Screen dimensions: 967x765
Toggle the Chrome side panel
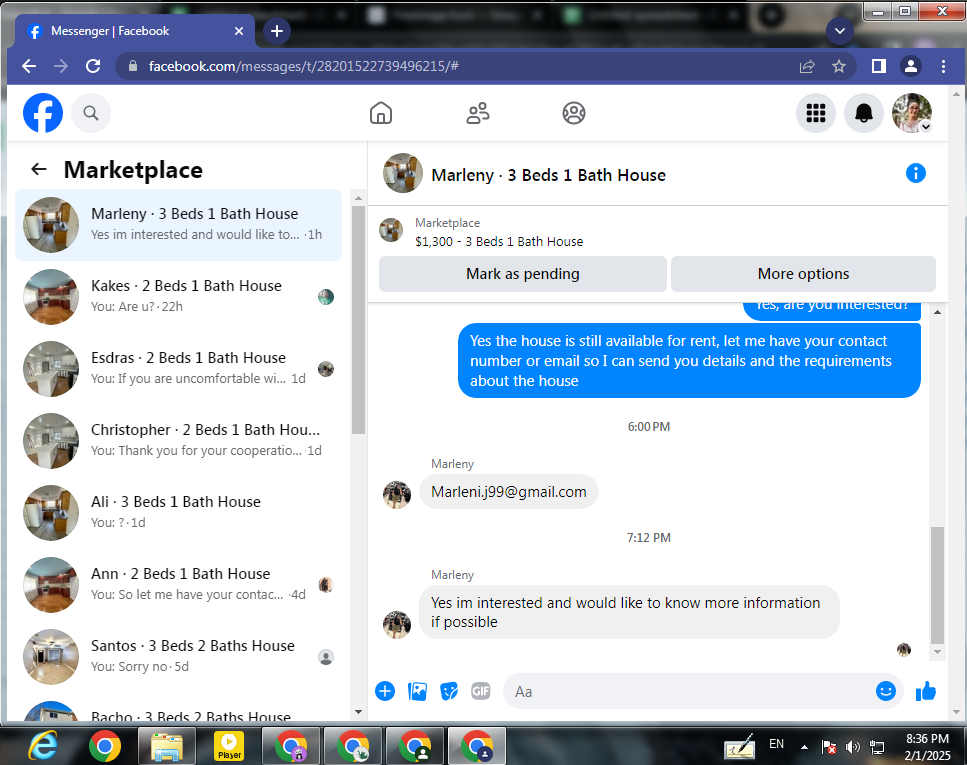tap(879, 66)
